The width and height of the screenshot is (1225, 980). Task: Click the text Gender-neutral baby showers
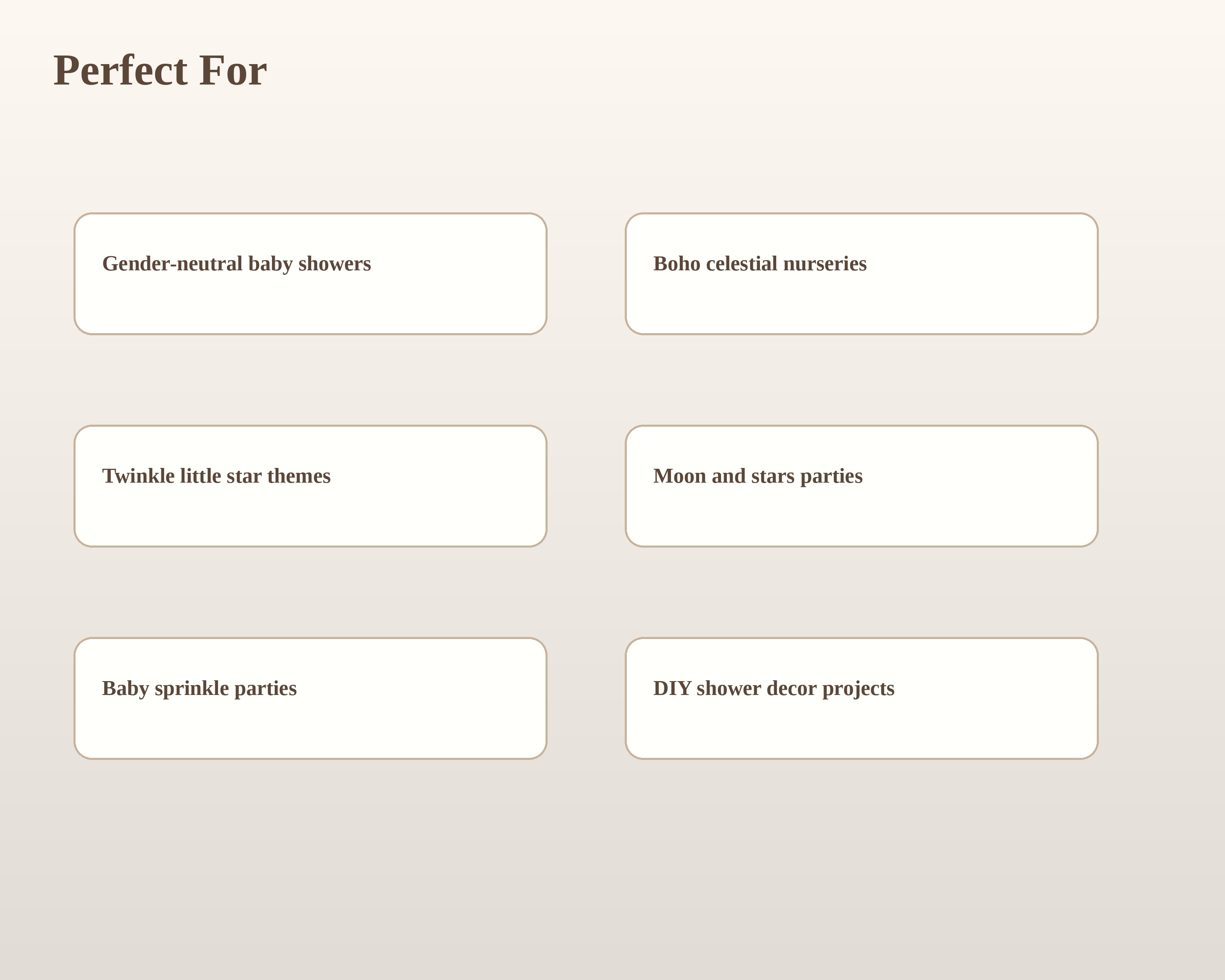[x=236, y=264]
